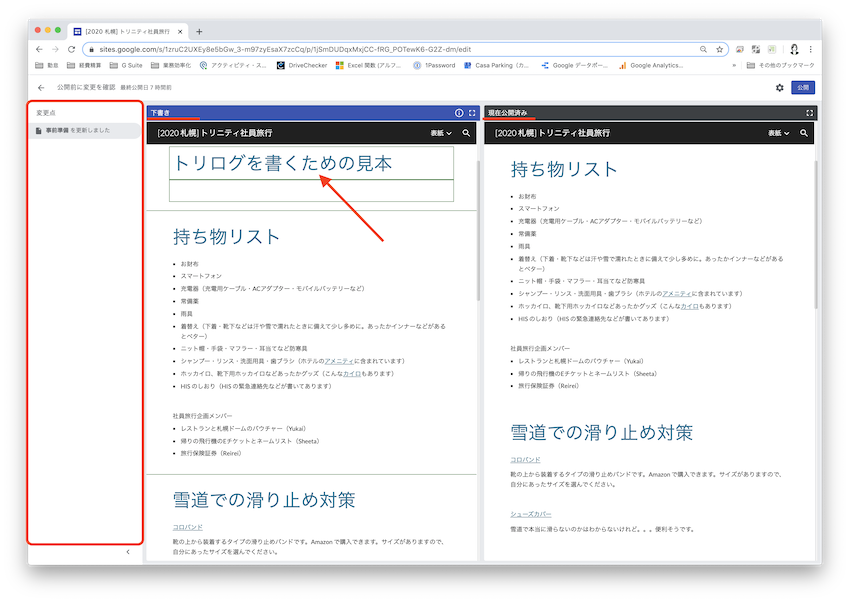Click the search icon in published preview
This screenshot has width=850, height=602.
(803, 133)
